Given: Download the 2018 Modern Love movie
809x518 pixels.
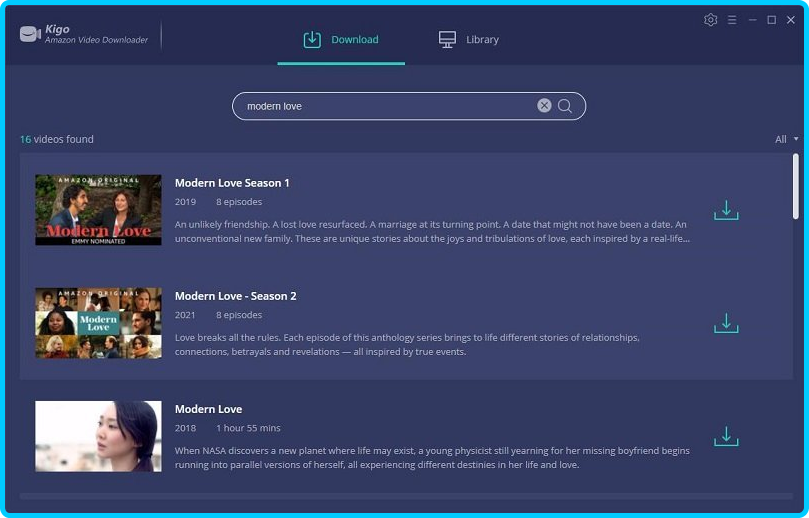Looking at the screenshot, I should [726, 437].
